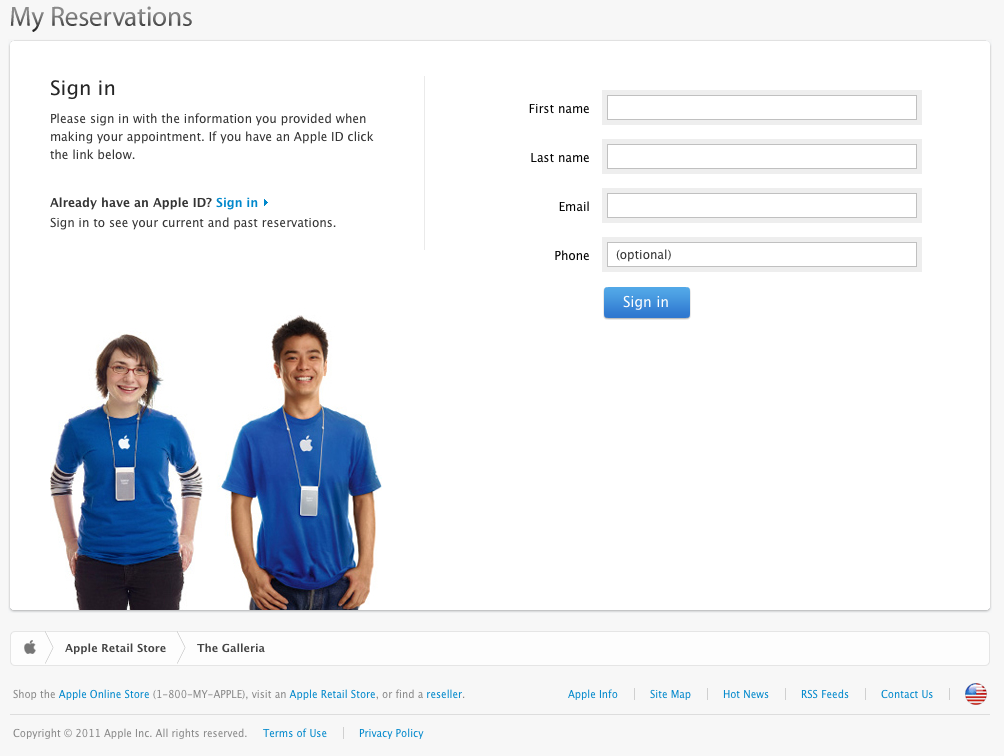Focus the optional Phone input field
The height and width of the screenshot is (756, 1004).
click(x=761, y=254)
